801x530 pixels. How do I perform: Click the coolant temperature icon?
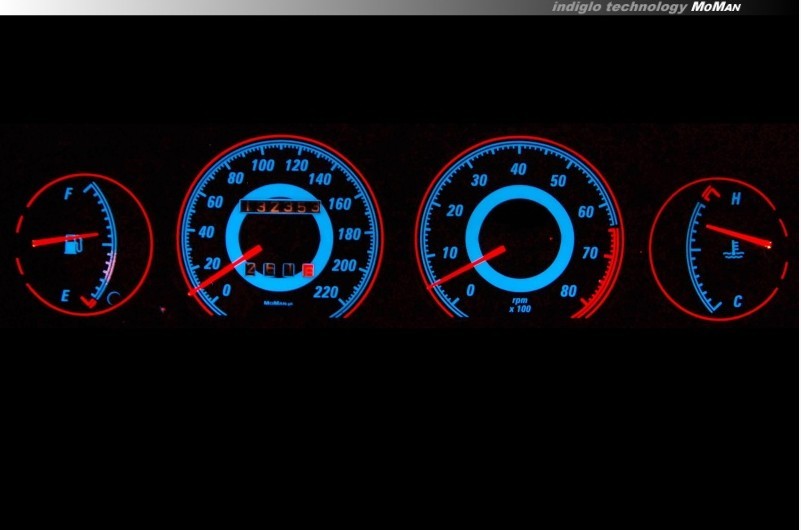coord(732,247)
